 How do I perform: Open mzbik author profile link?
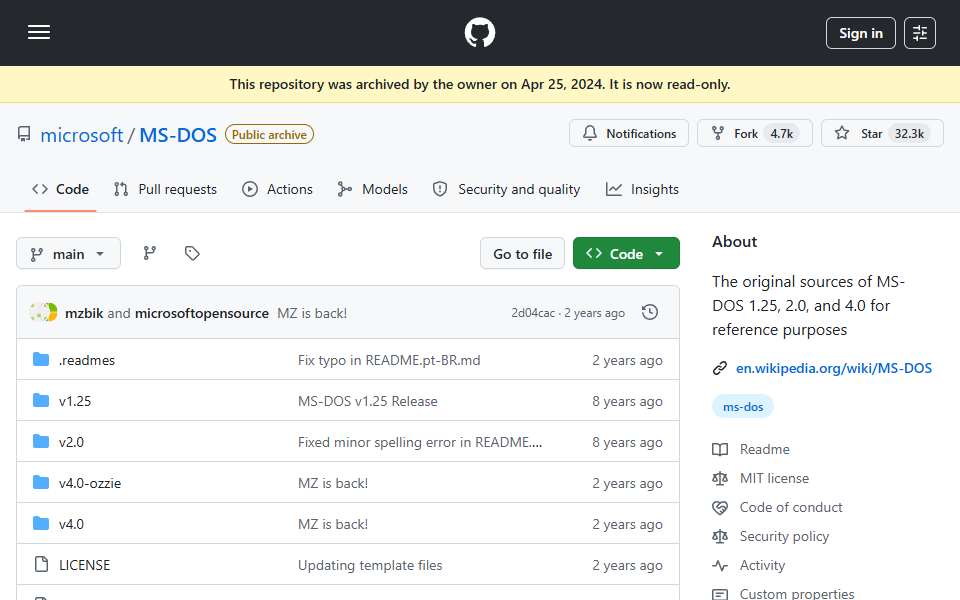click(84, 313)
